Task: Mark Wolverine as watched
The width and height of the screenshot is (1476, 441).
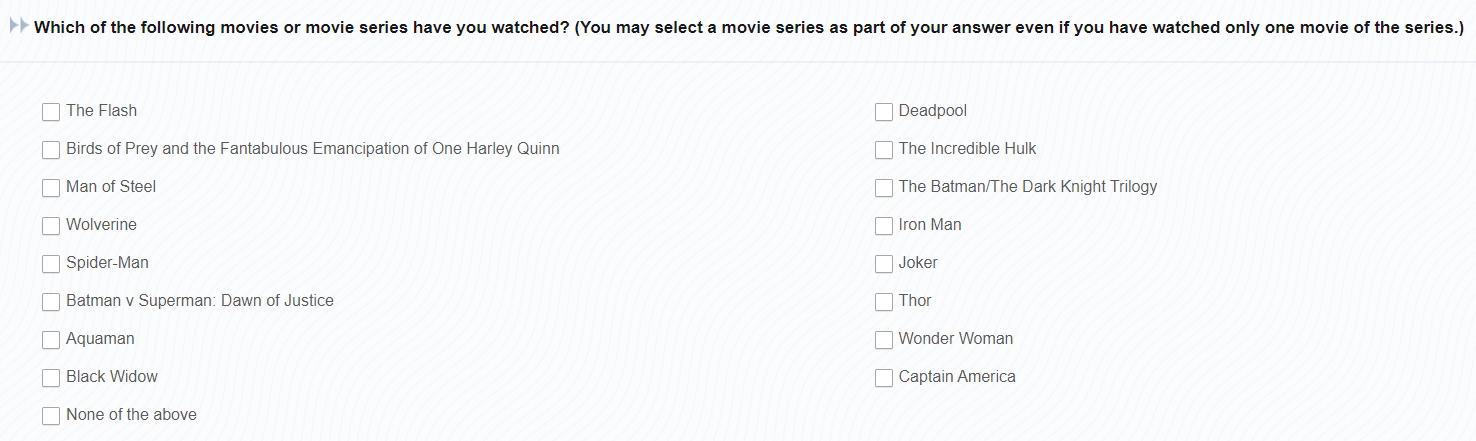Action: pos(51,226)
